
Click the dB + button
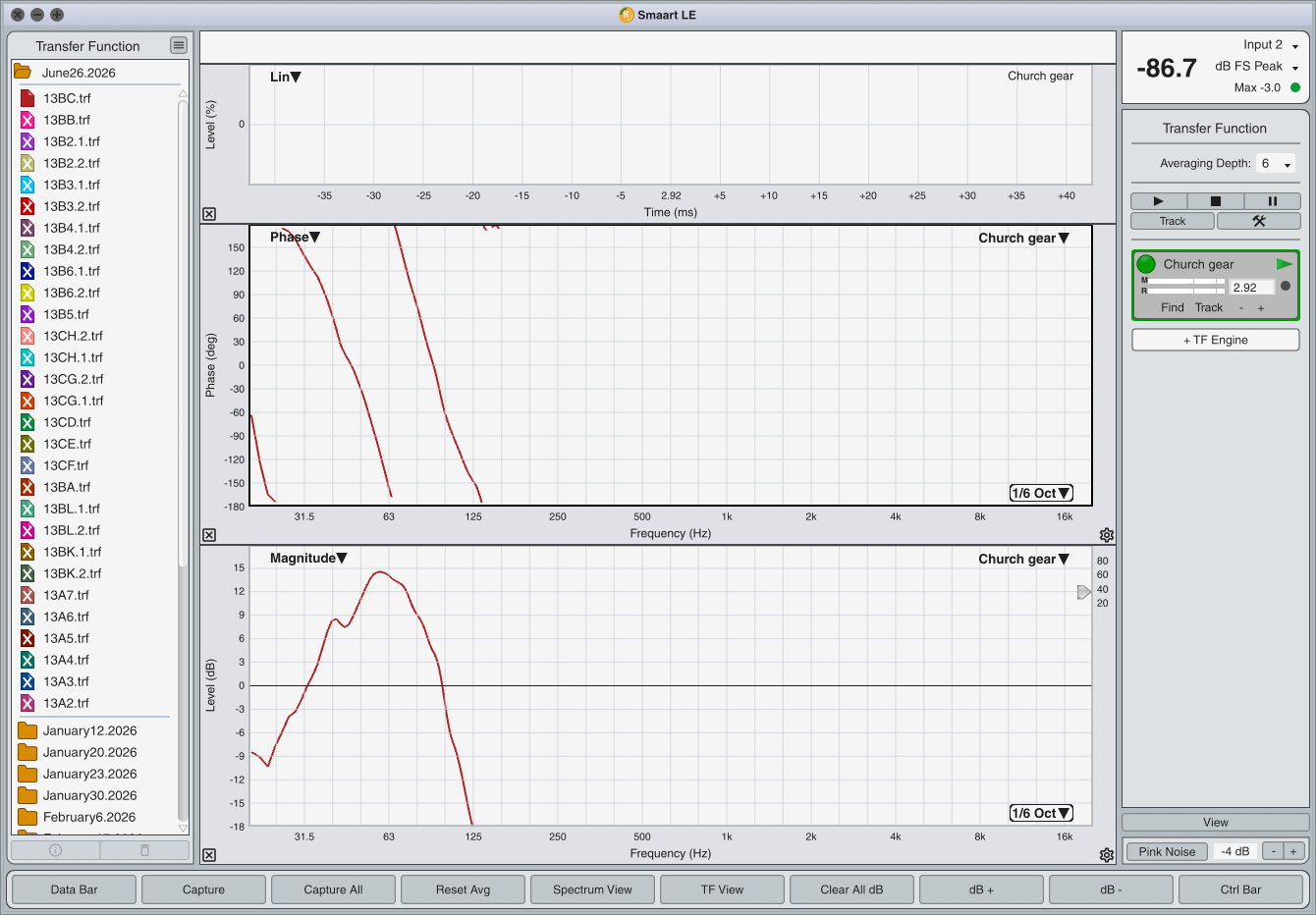[x=981, y=889]
